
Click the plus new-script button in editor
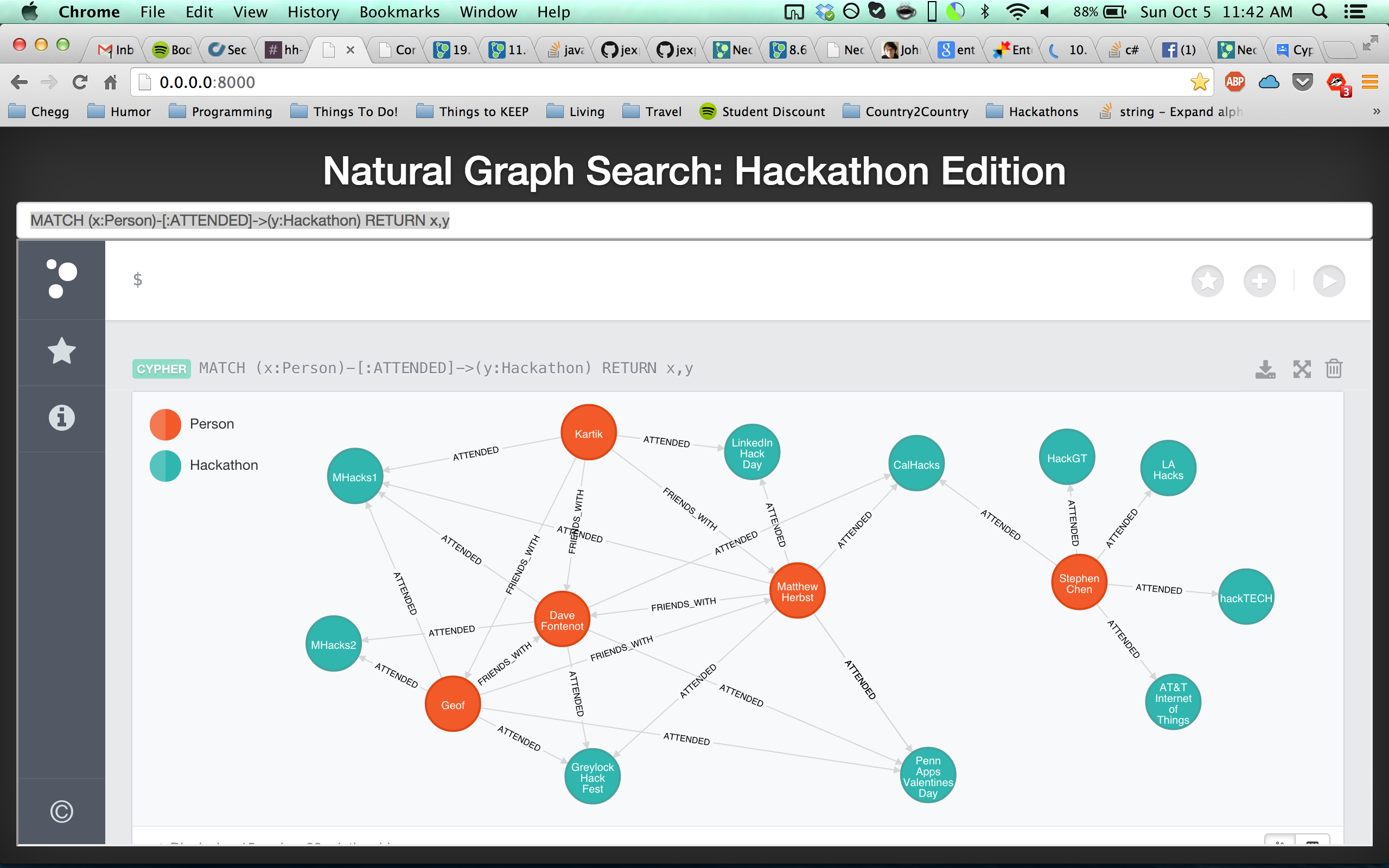1259,282
